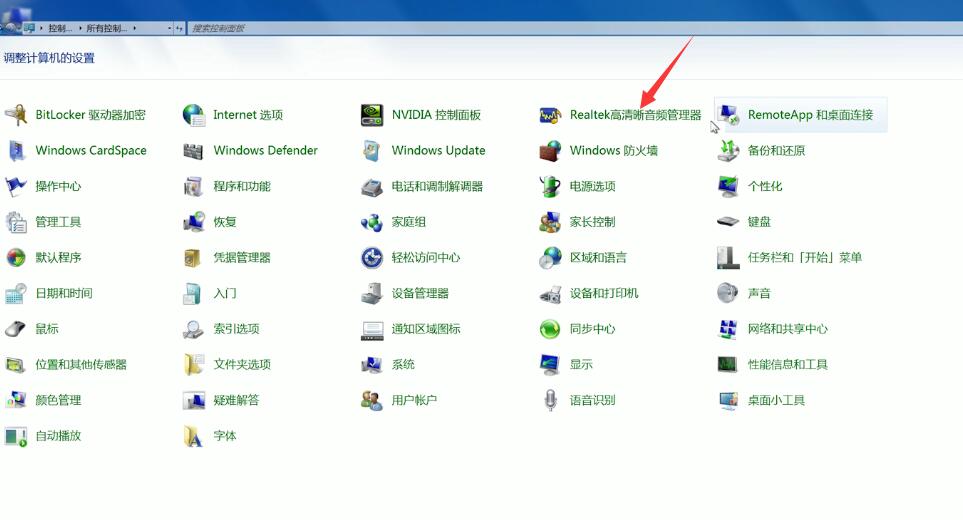
Task: Click the control panel search box
Action: pyautogui.click(x=574, y=28)
